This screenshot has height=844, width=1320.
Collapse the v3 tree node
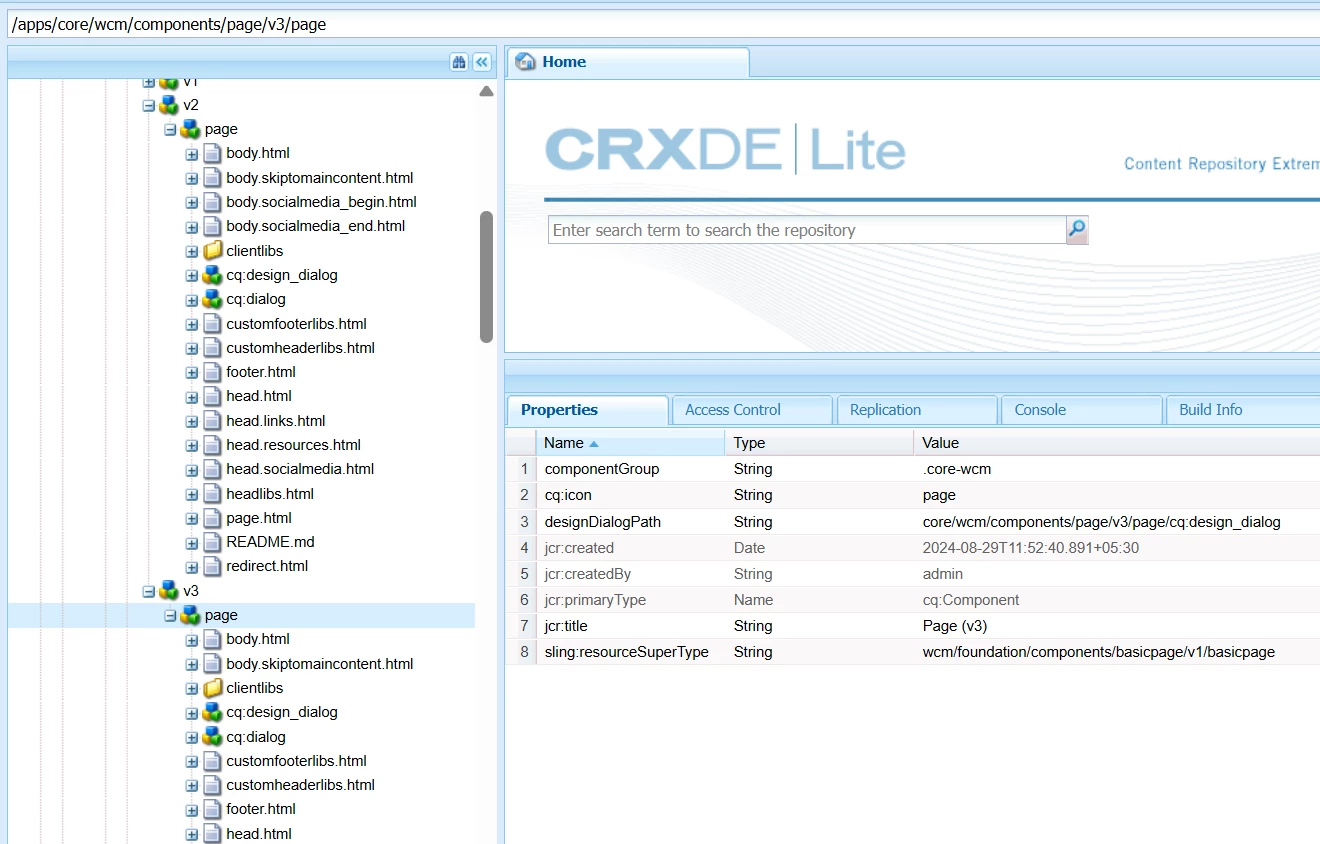(x=149, y=591)
